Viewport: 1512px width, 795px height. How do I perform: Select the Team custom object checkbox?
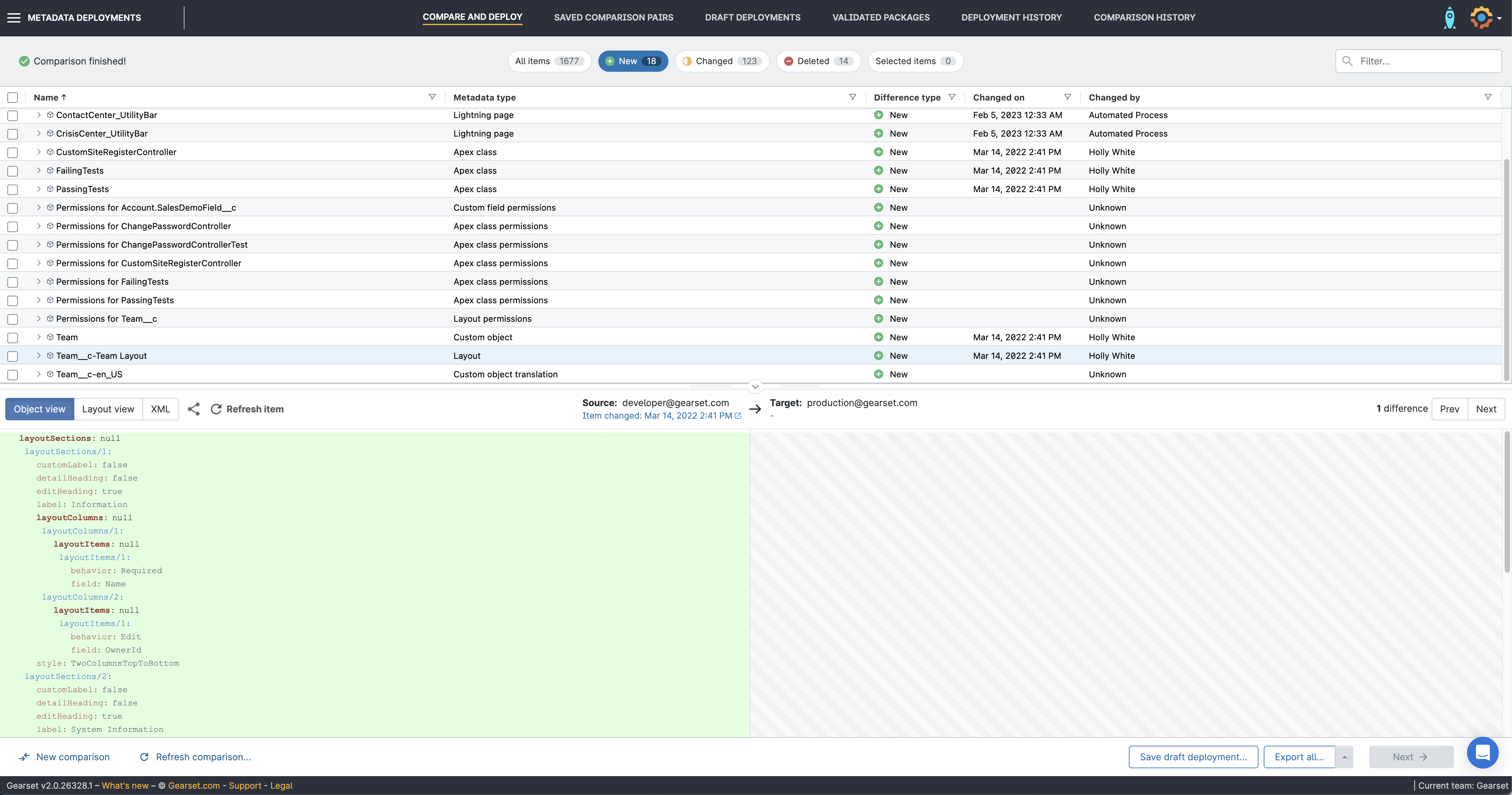[x=12, y=338]
